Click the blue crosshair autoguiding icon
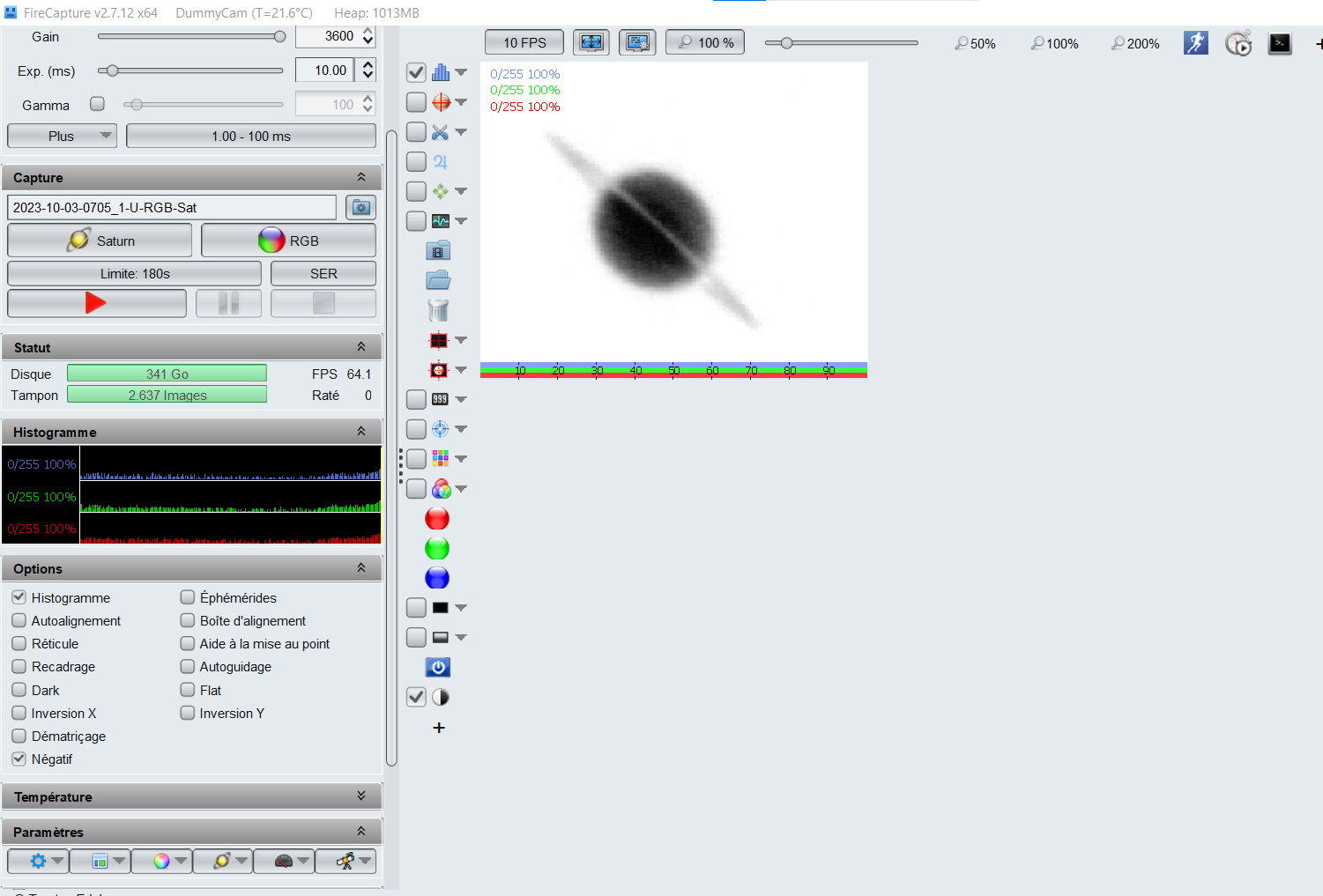The image size is (1323, 896). (440, 429)
